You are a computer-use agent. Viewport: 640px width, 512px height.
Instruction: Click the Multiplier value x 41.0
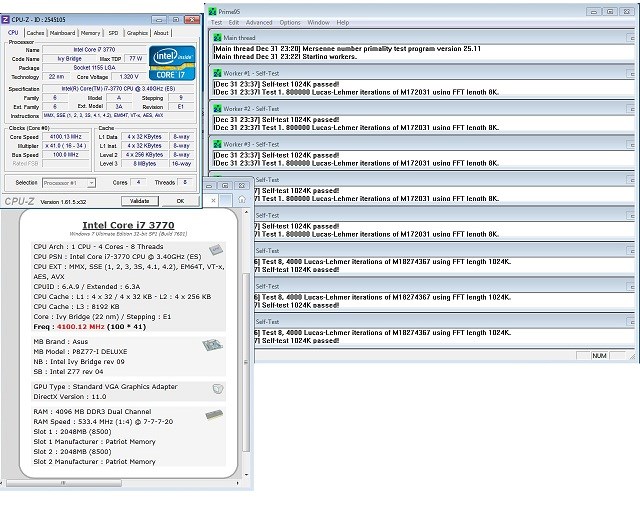pyautogui.click(x=66, y=146)
